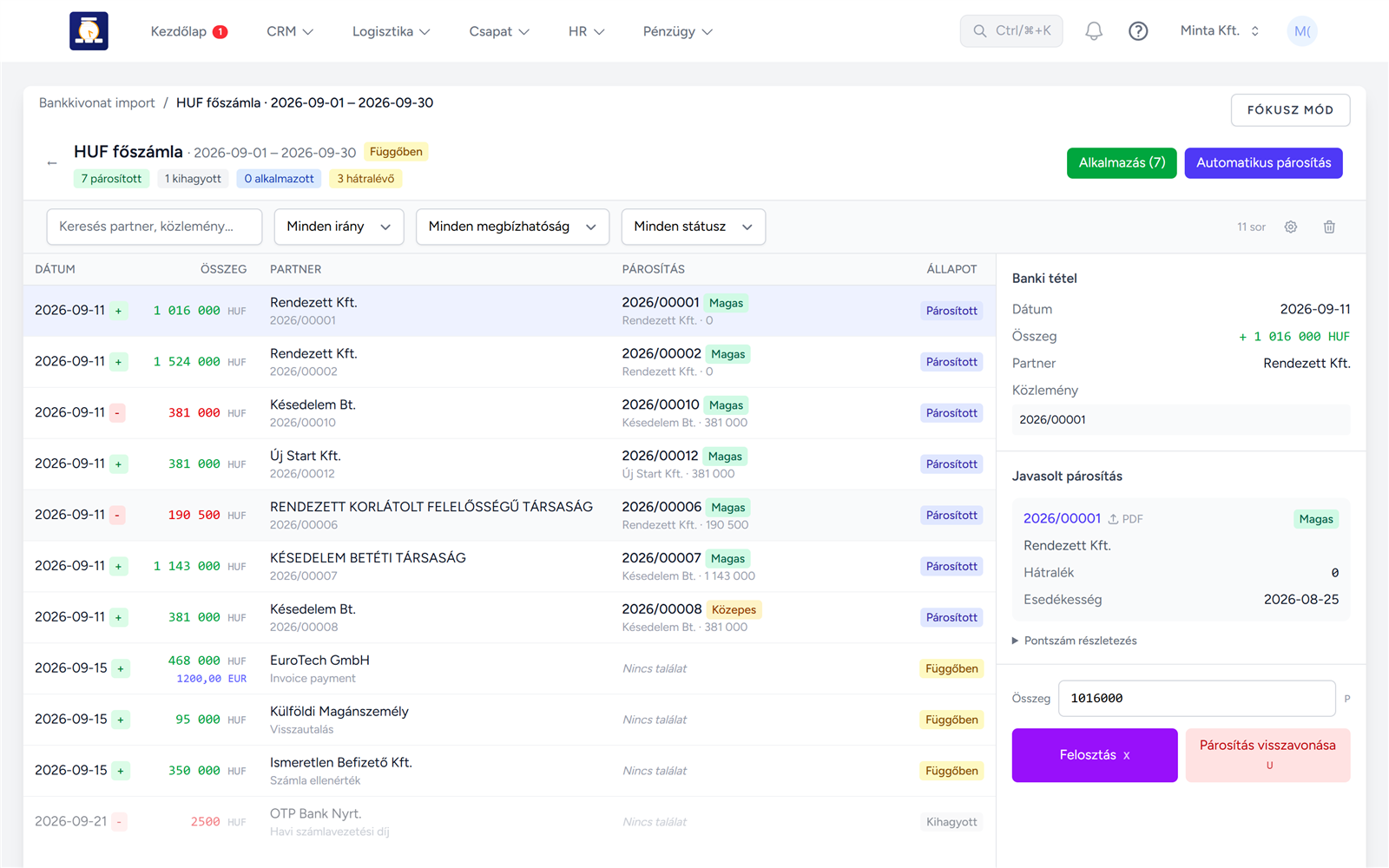Image resolution: width=1389 pixels, height=868 pixels.
Task: Open the Pénzügy menu
Action: [x=678, y=31]
